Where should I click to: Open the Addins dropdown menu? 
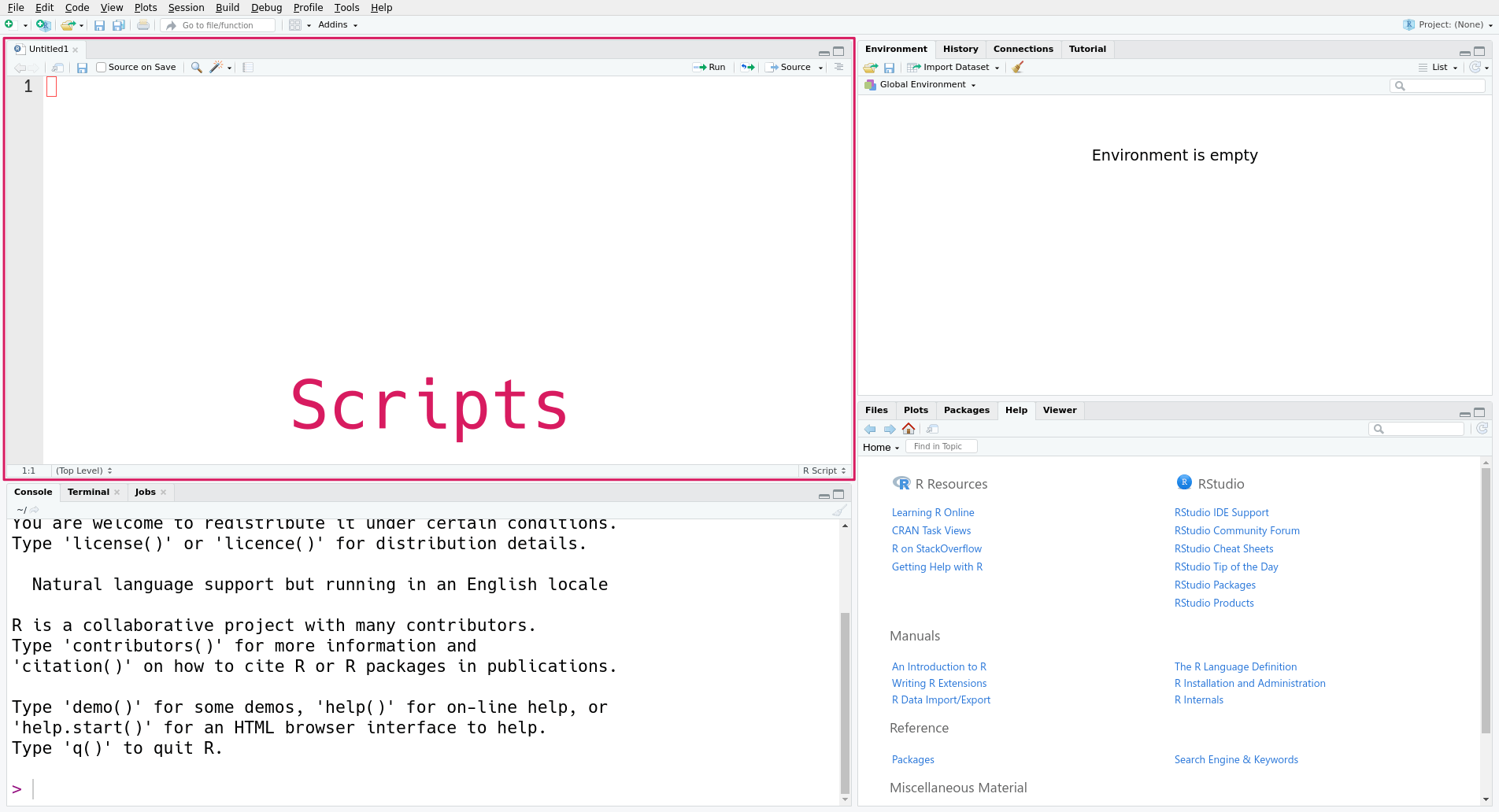338,25
